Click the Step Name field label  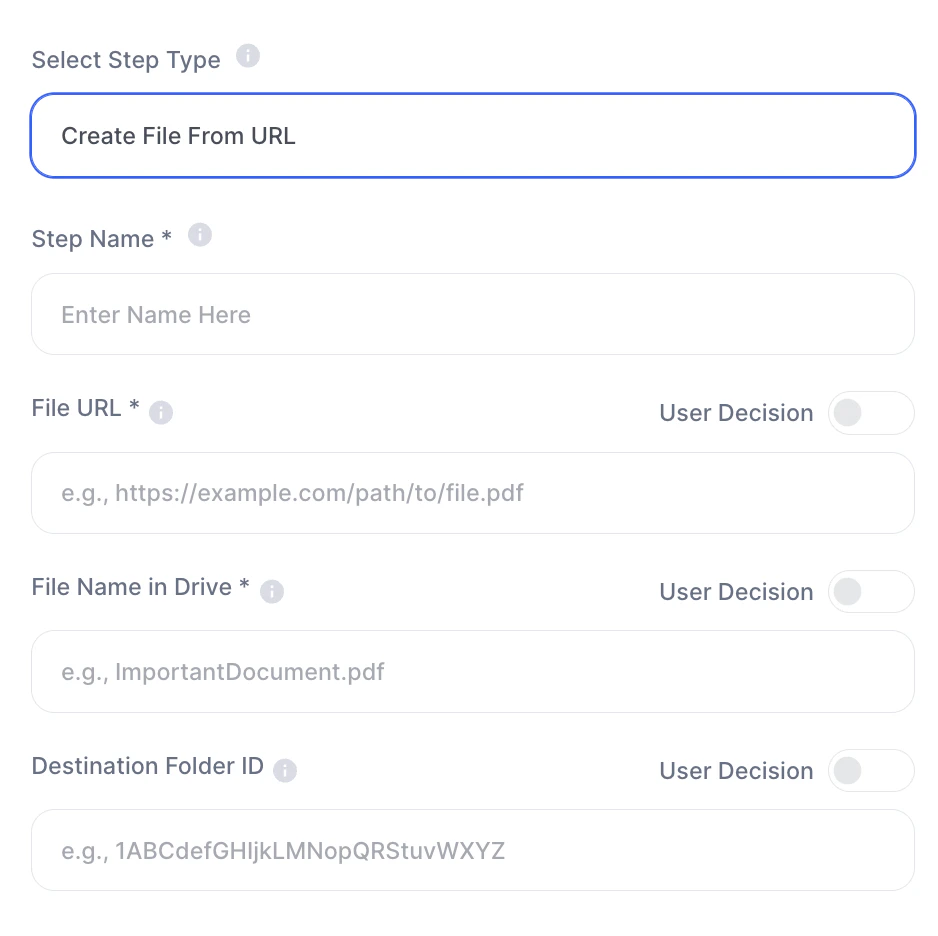(x=101, y=239)
